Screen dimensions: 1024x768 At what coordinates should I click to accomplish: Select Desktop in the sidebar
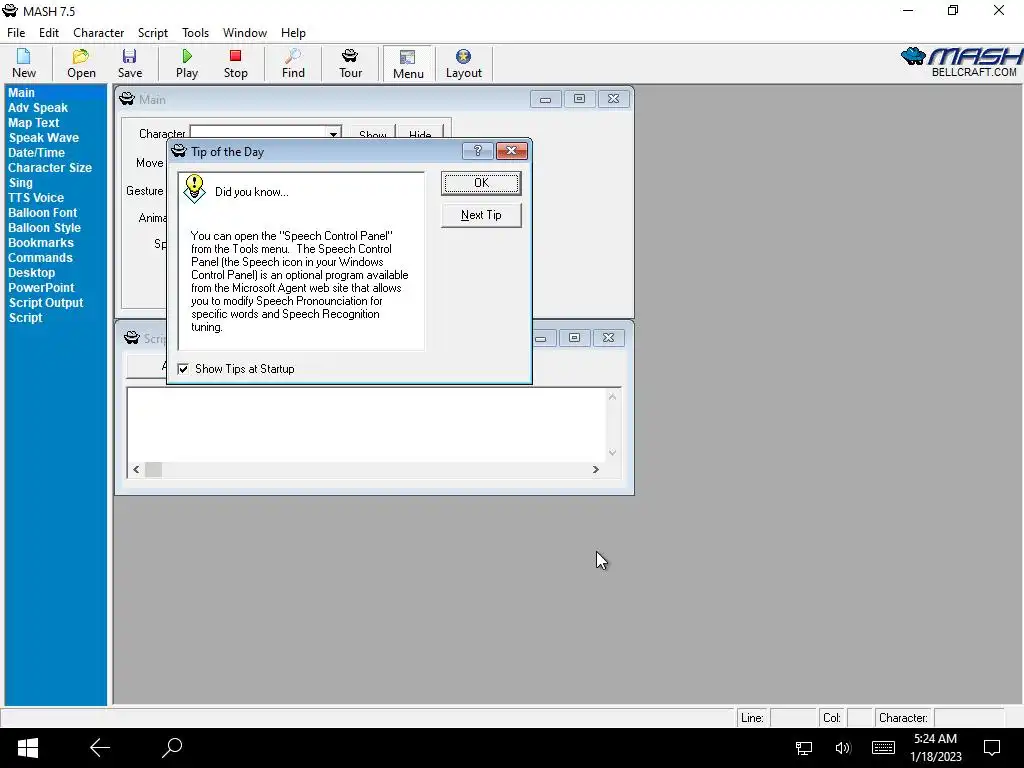click(x=31, y=273)
